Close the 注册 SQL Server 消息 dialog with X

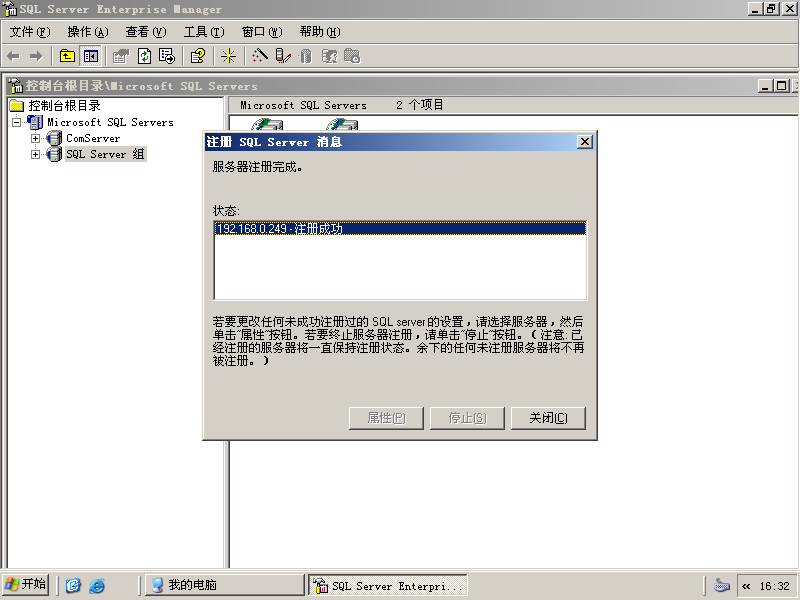tap(585, 142)
